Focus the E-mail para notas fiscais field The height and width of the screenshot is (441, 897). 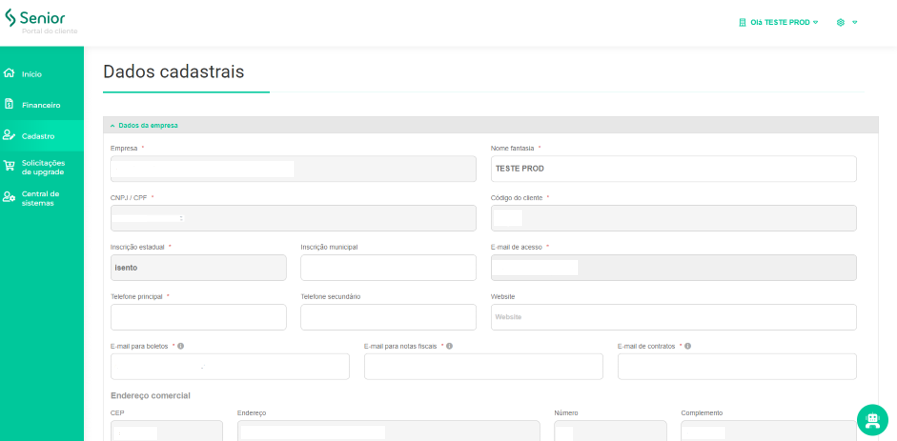point(483,366)
